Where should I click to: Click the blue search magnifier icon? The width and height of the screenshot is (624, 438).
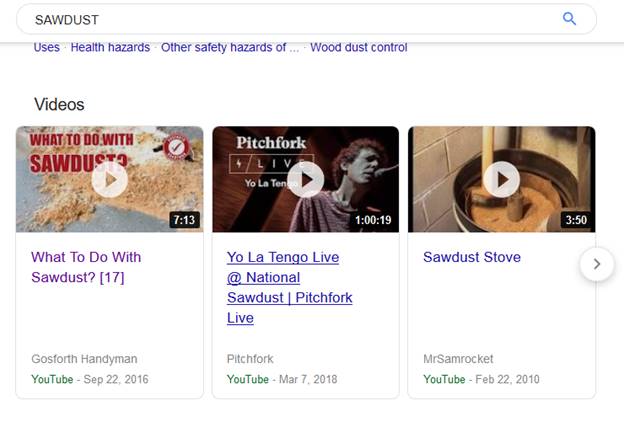[x=570, y=19]
